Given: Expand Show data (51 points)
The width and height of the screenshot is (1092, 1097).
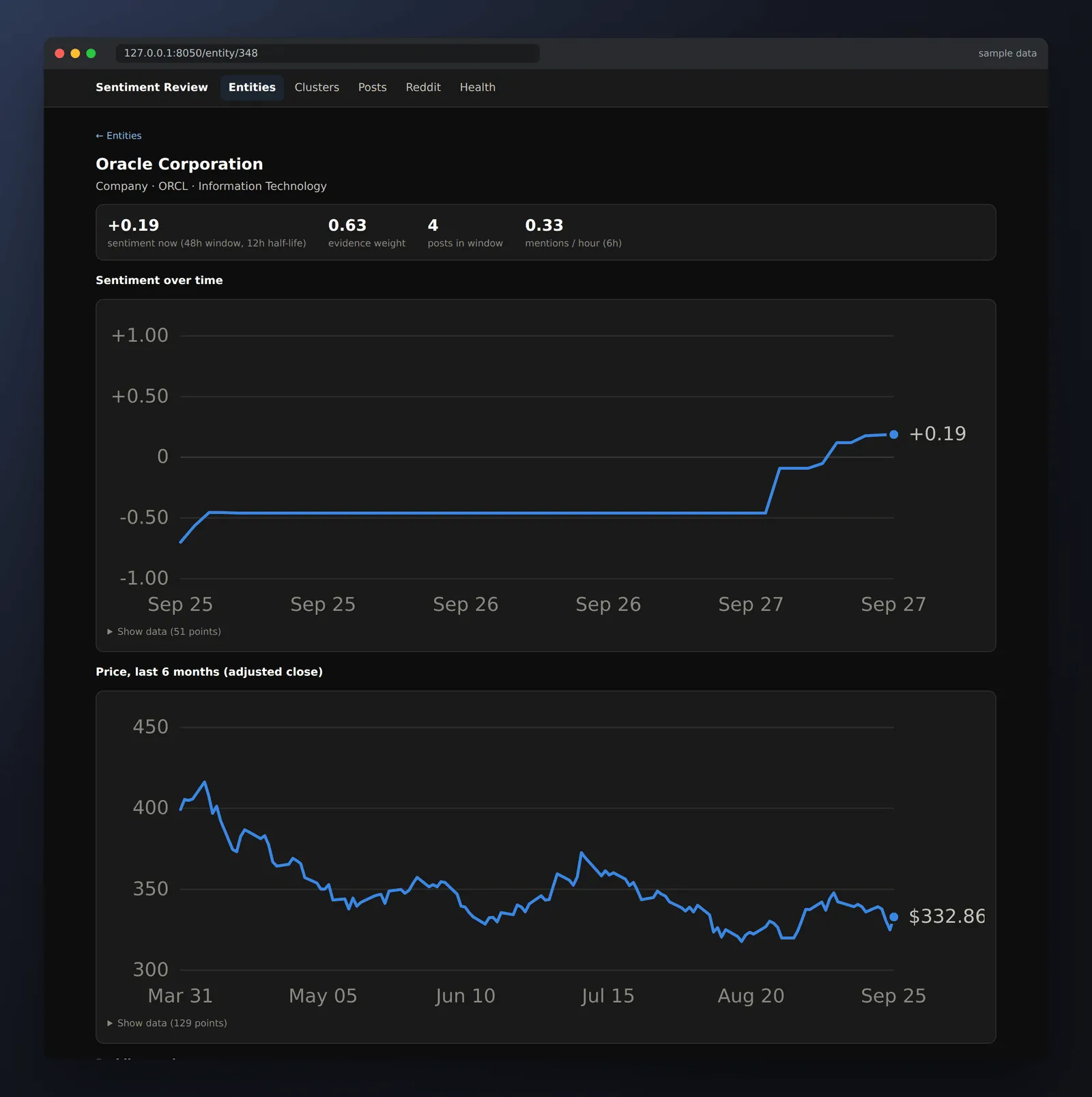Looking at the screenshot, I should coord(164,631).
